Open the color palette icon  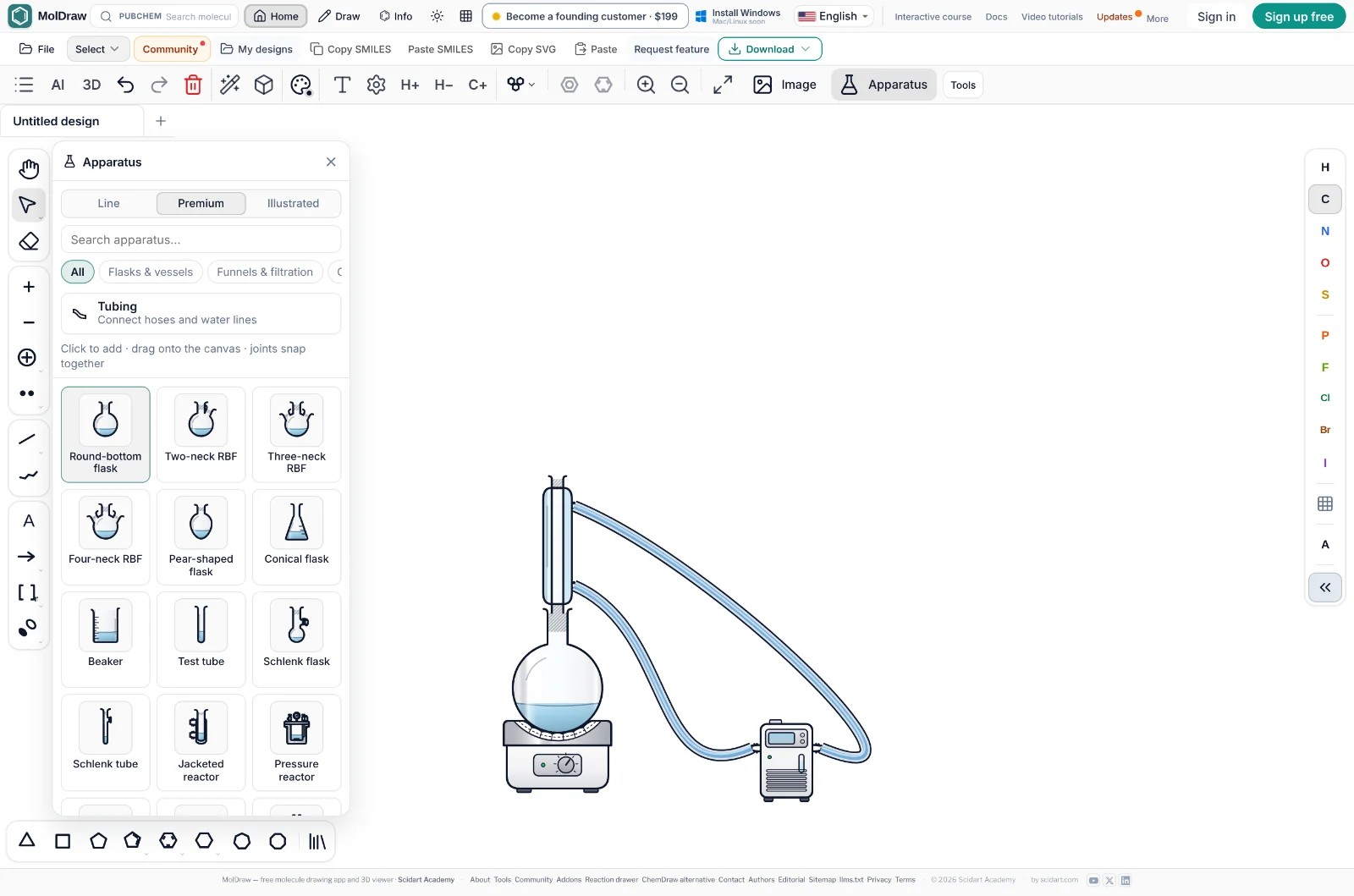tap(300, 85)
